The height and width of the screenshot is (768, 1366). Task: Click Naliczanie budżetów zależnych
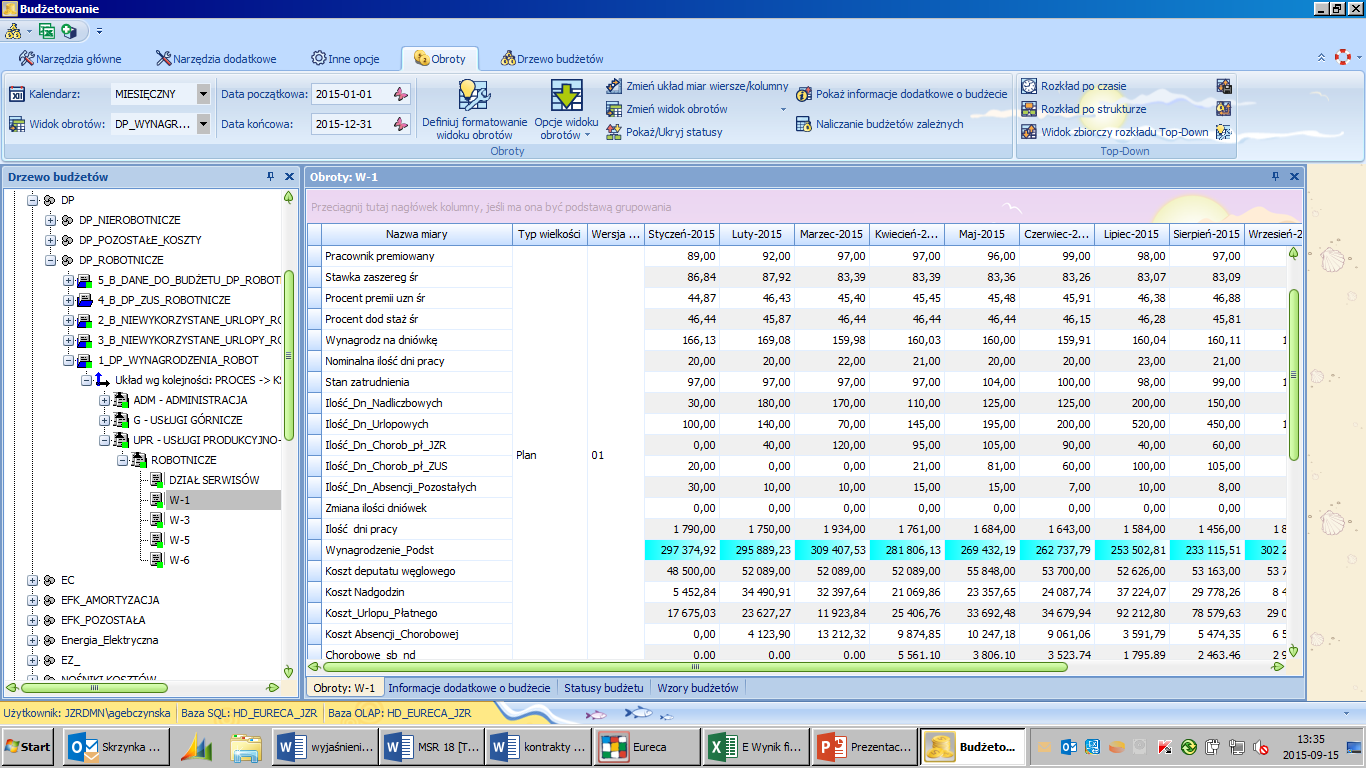point(879,124)
